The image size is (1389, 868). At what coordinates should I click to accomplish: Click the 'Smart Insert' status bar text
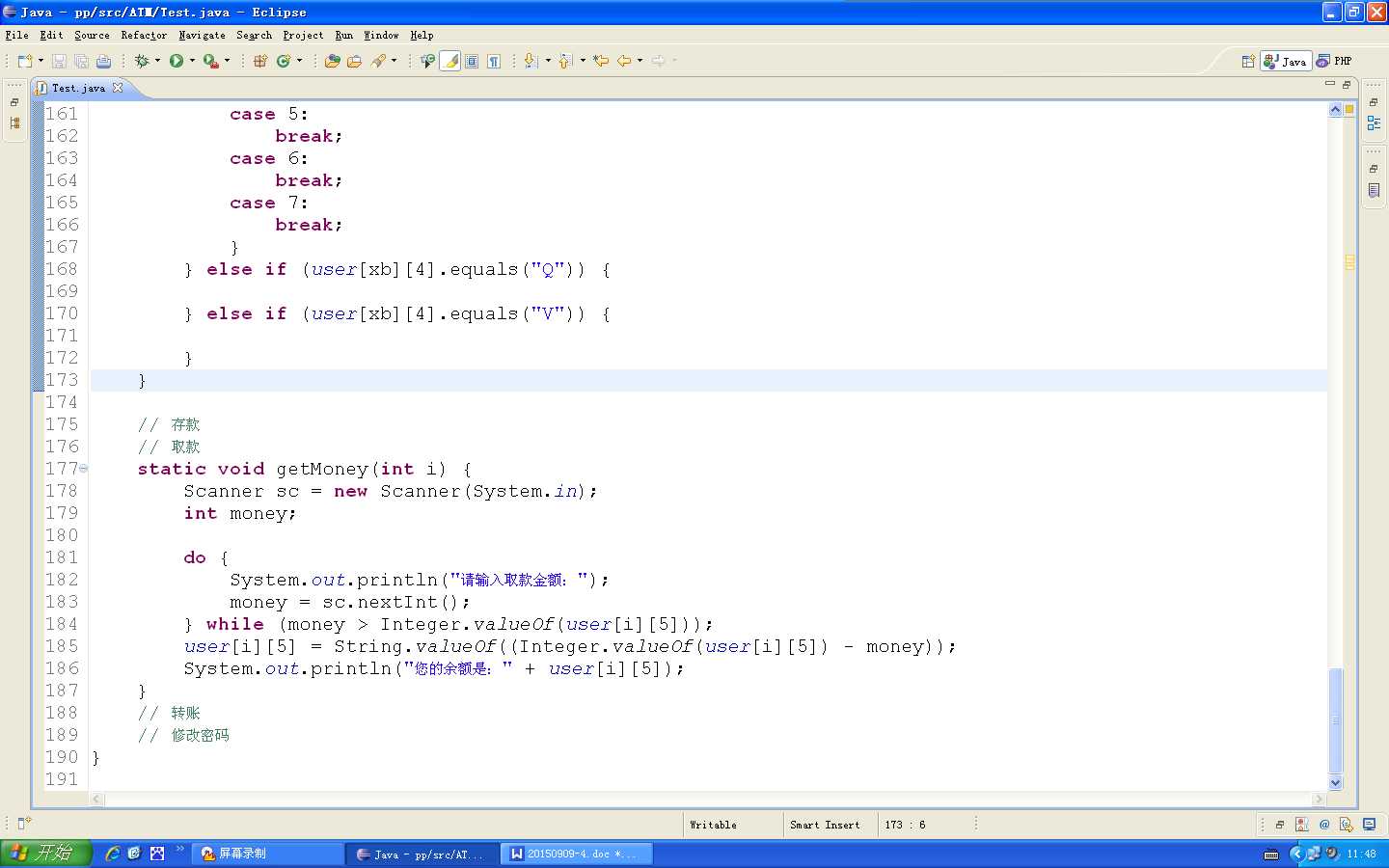[825, 825]
